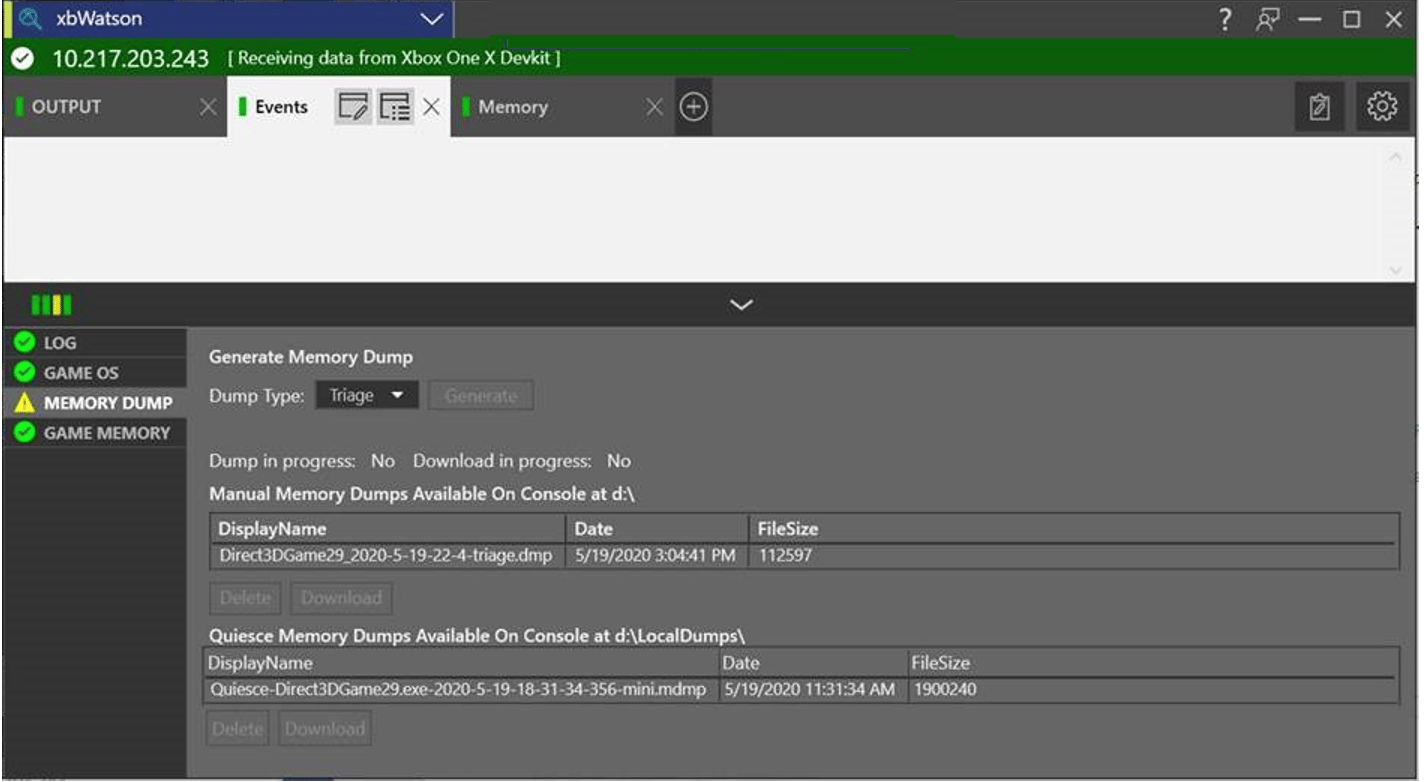Switch to the Memory tab
Viewport: 1427px width, 782px height.
(512, 107)
